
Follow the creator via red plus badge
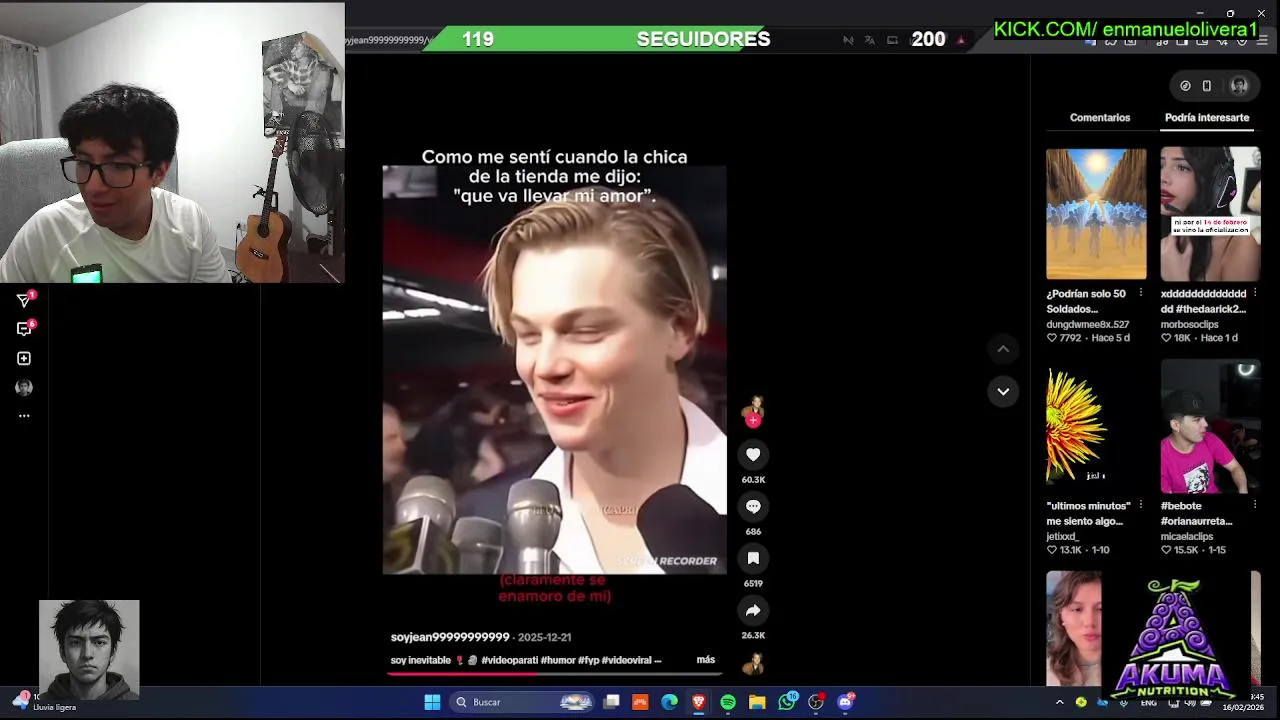point(753,421)
